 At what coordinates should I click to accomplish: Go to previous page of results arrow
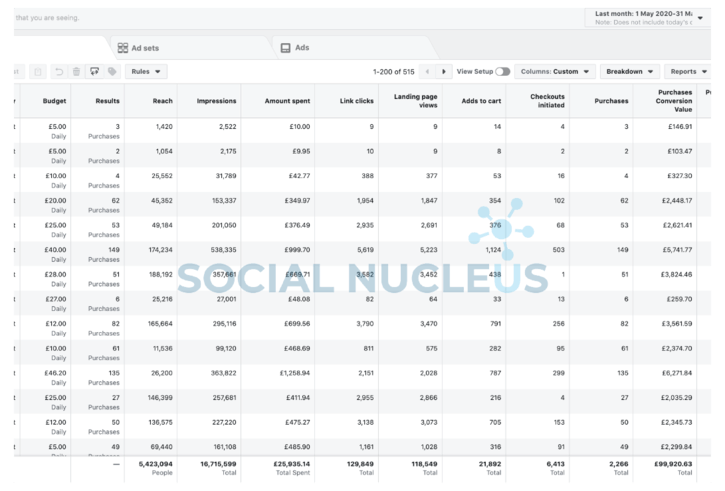[427, 72]
